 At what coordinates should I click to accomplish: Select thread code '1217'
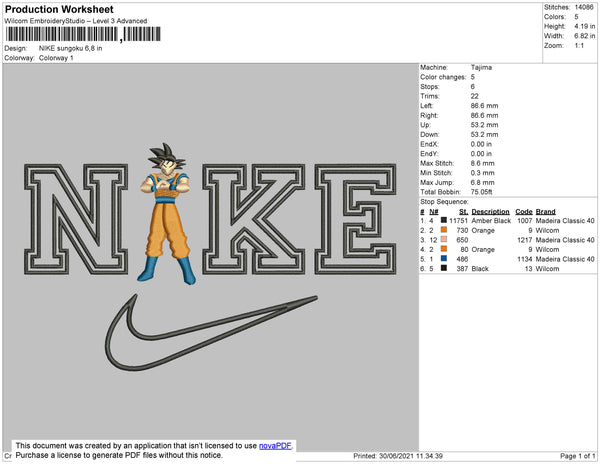[x=525, y=240]
